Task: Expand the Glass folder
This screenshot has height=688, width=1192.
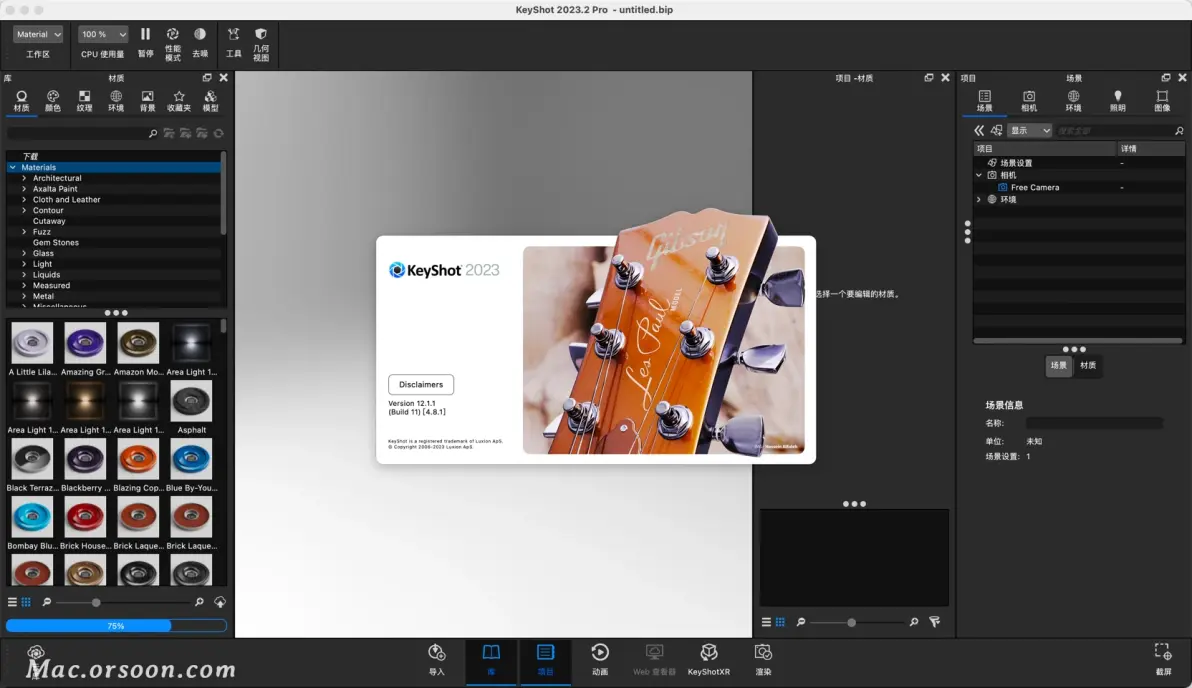Action: (x=24, y=253)
